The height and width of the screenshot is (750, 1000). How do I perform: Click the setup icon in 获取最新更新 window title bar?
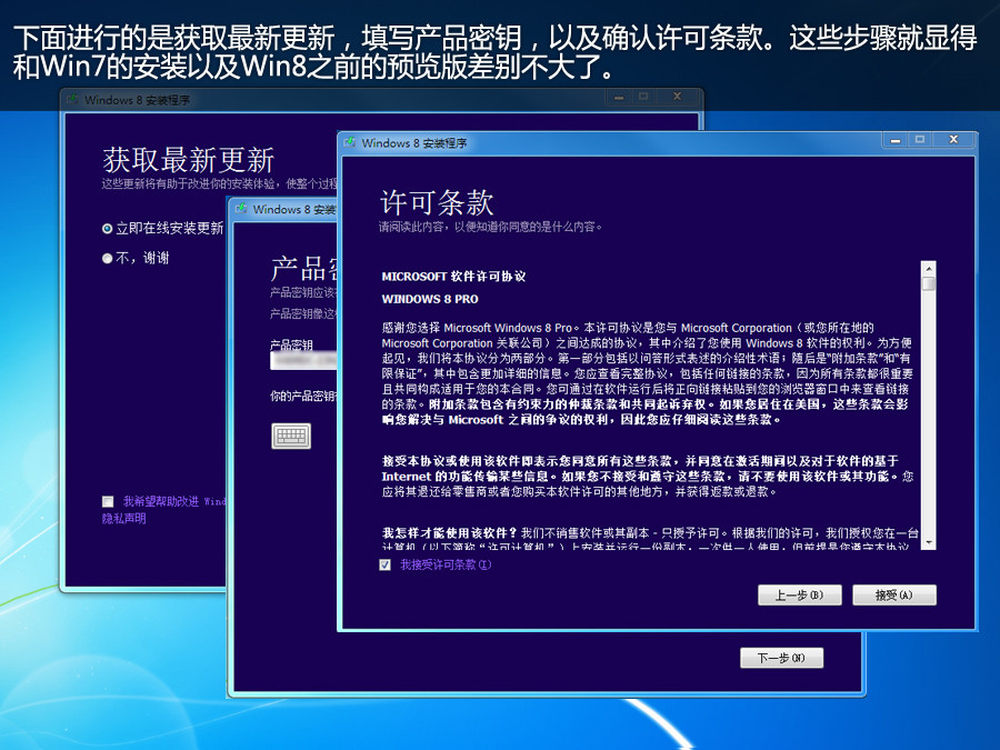(x=73, y=99)
